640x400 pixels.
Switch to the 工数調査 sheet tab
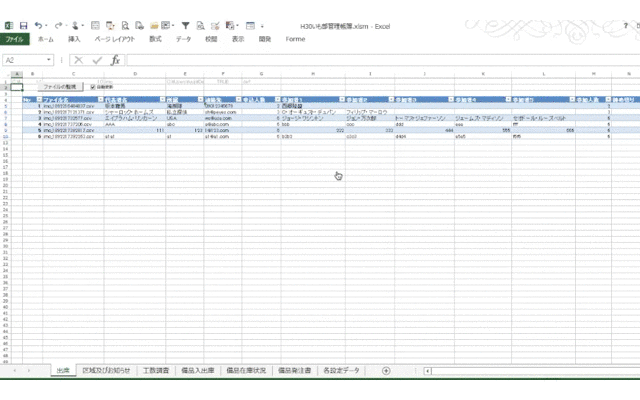coord(157,371)
